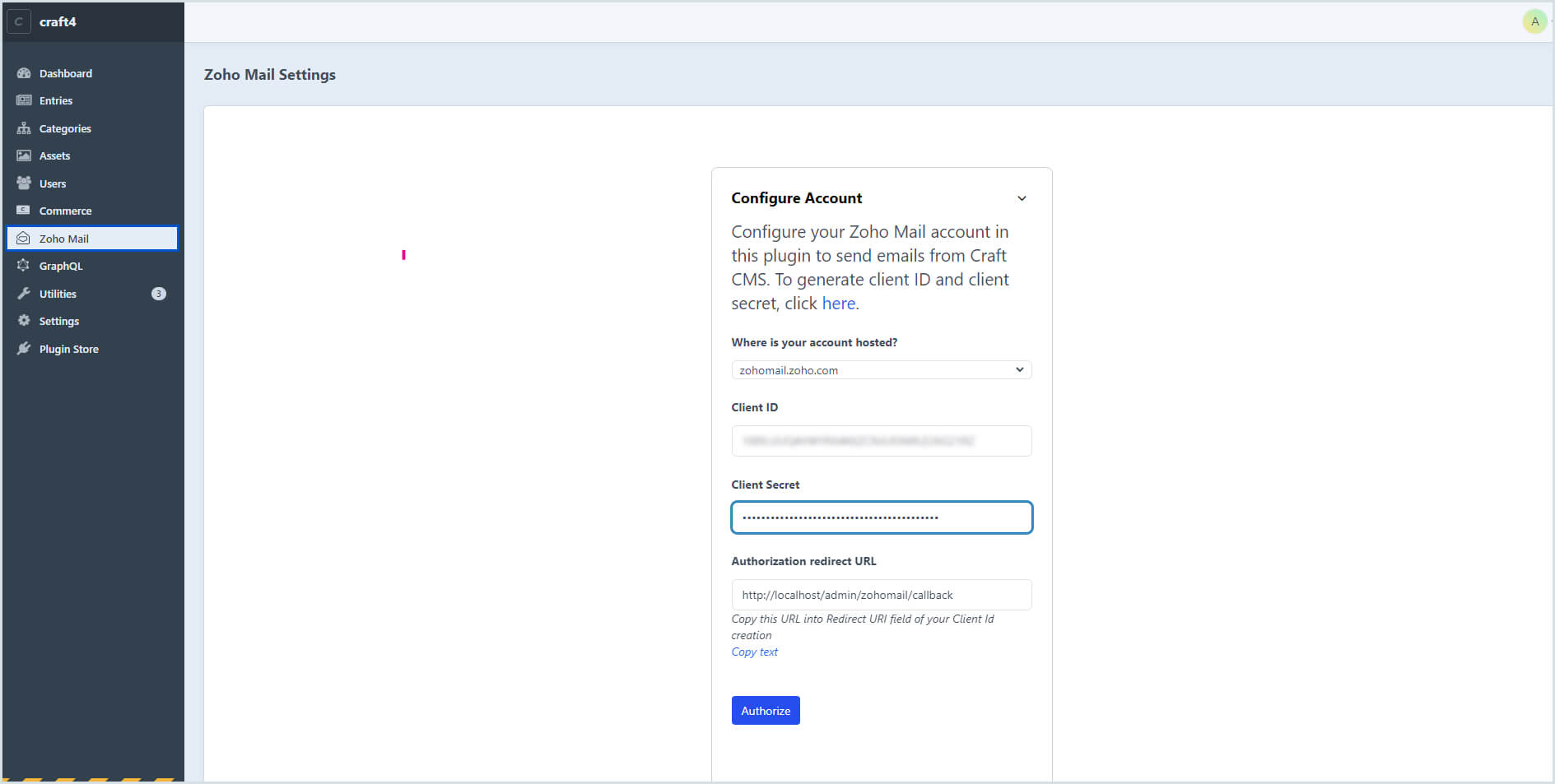Follow the 'here' link for client ID
This screenshot has height=784, width=1555.
838,304
